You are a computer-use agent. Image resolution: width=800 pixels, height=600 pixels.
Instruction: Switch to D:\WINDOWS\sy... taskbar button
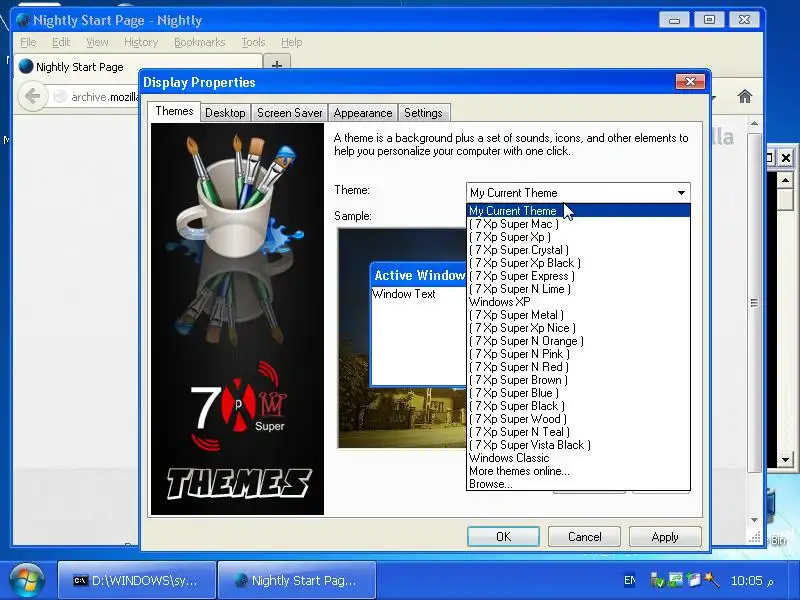(137, 580)
